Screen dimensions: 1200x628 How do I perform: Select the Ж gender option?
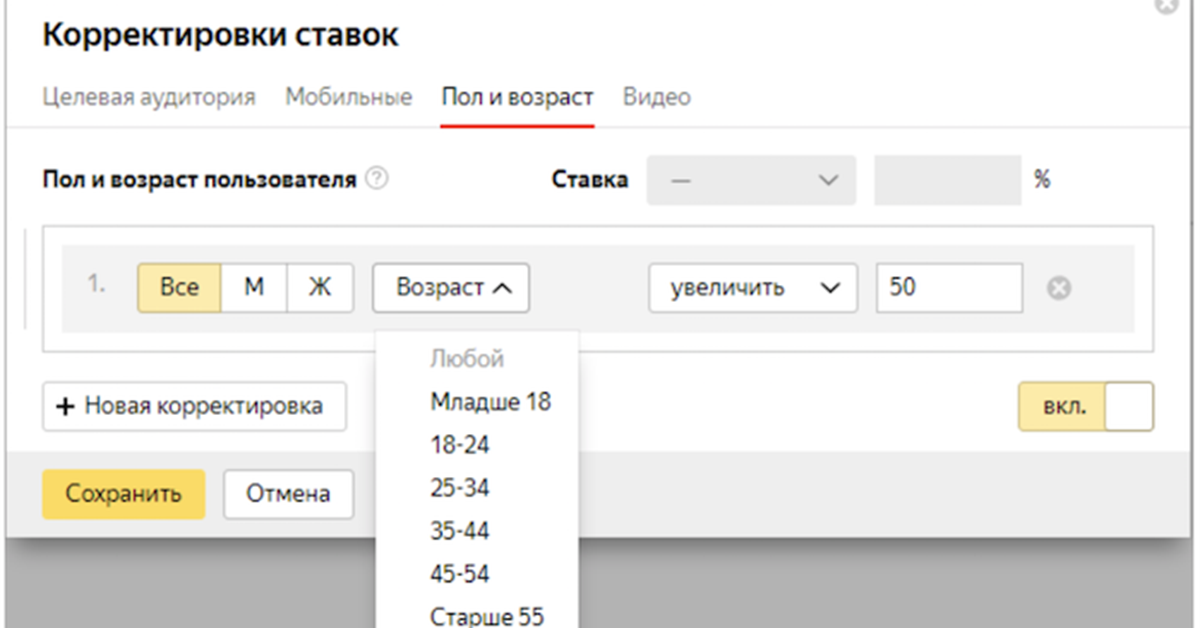click(x=320, y=288)
